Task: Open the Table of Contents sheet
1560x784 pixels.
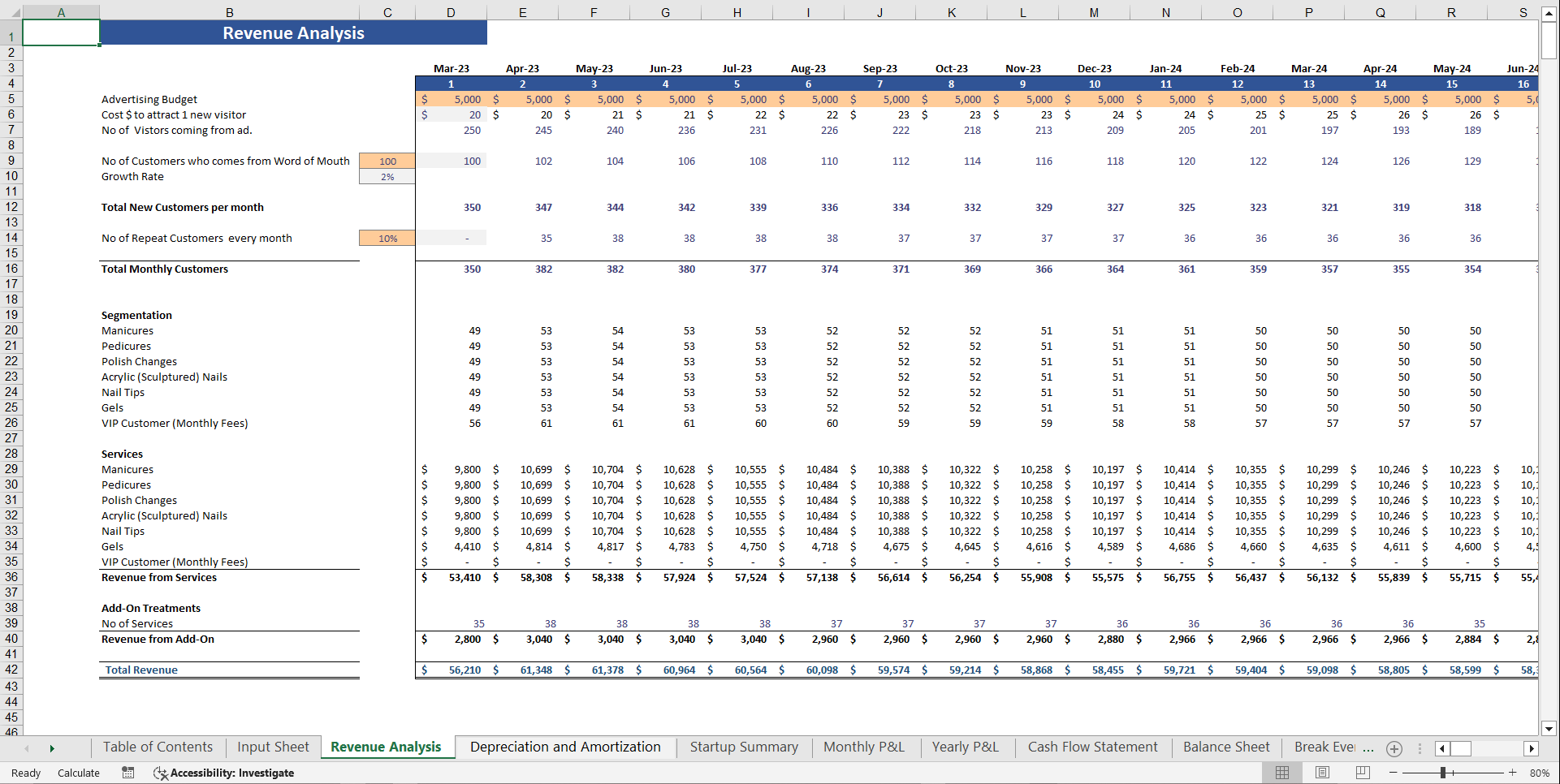Action: [157, 747]
